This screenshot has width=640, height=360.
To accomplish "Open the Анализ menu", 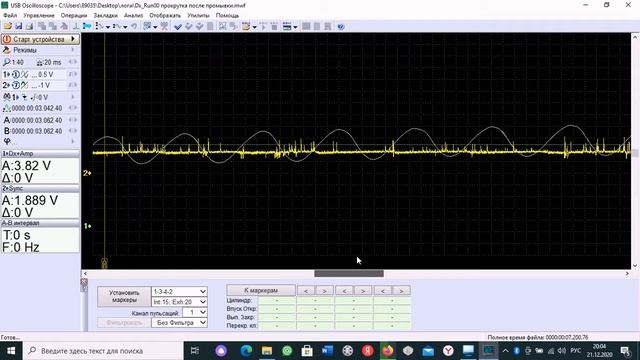I will tap(133, 16).
